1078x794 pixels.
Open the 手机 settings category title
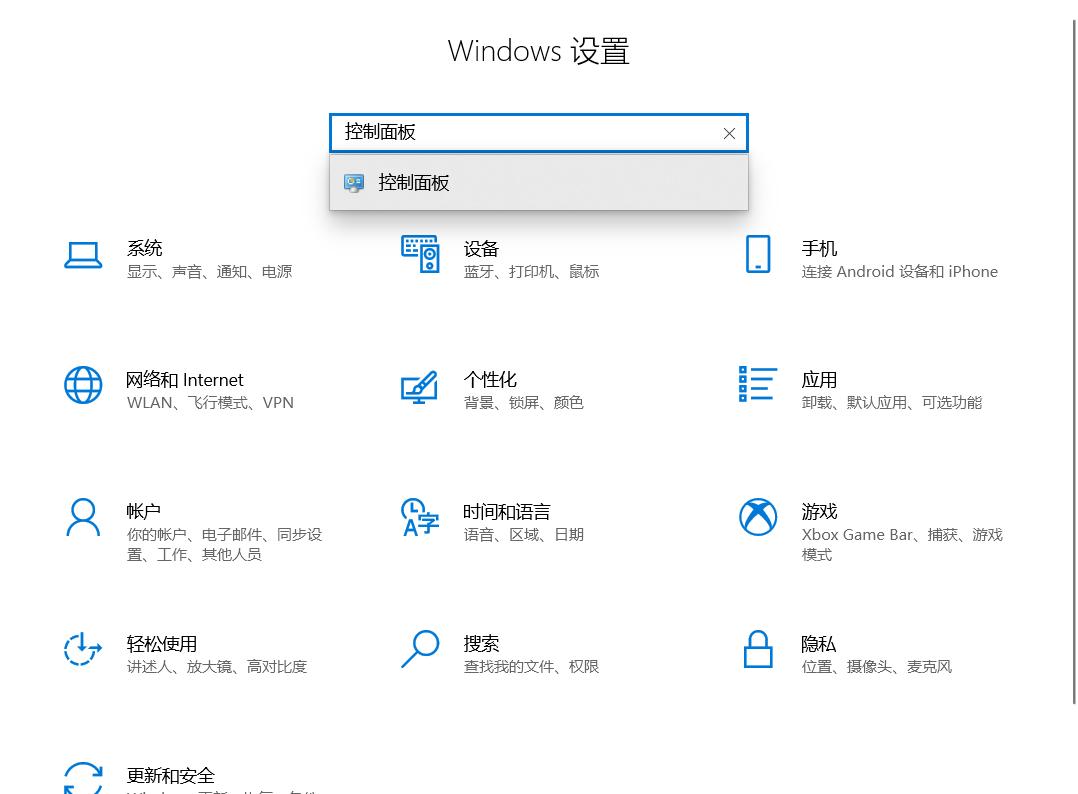point(819,248)
